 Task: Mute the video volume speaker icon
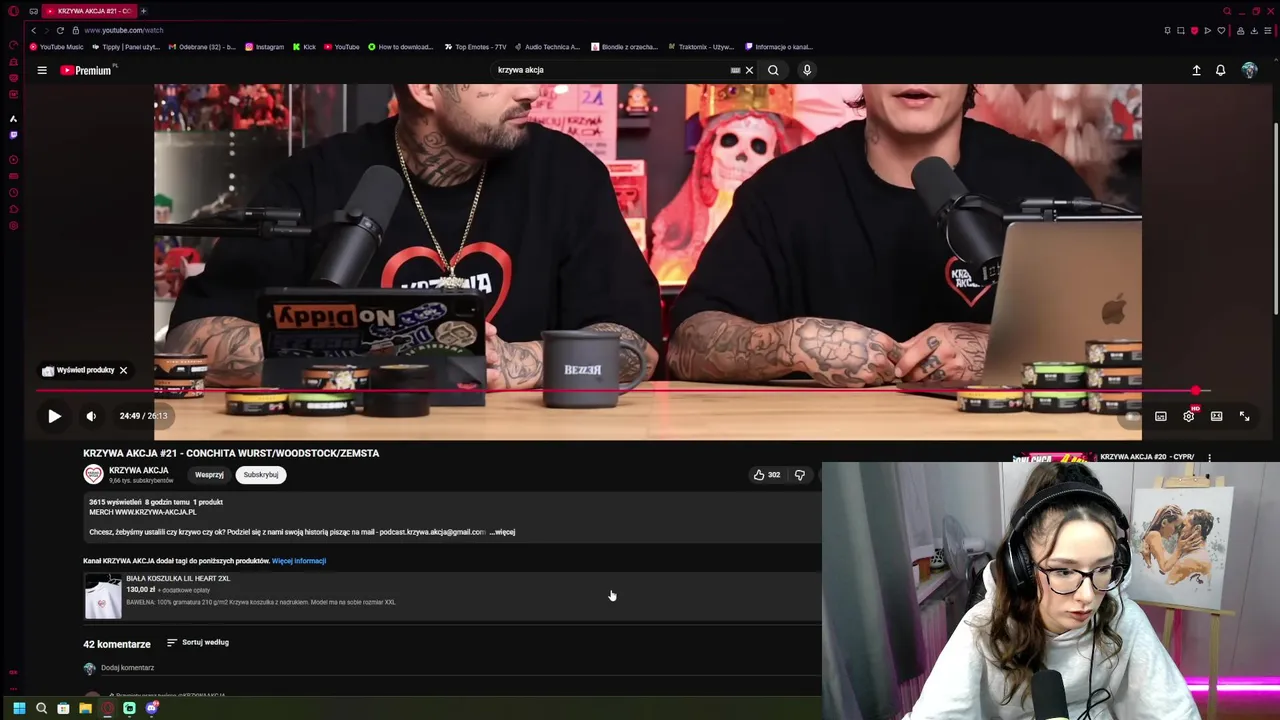(91, 416)
